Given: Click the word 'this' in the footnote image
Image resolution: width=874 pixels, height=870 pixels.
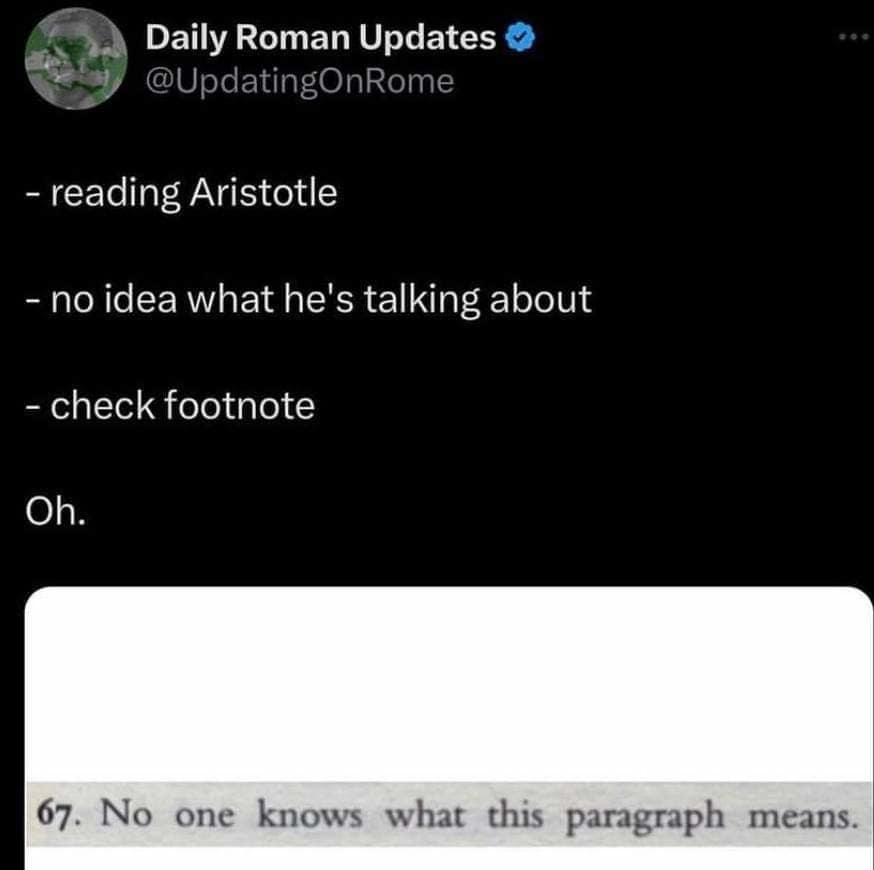Looking at the screenshot, I should pyautogui.click(x=515, y=815).
